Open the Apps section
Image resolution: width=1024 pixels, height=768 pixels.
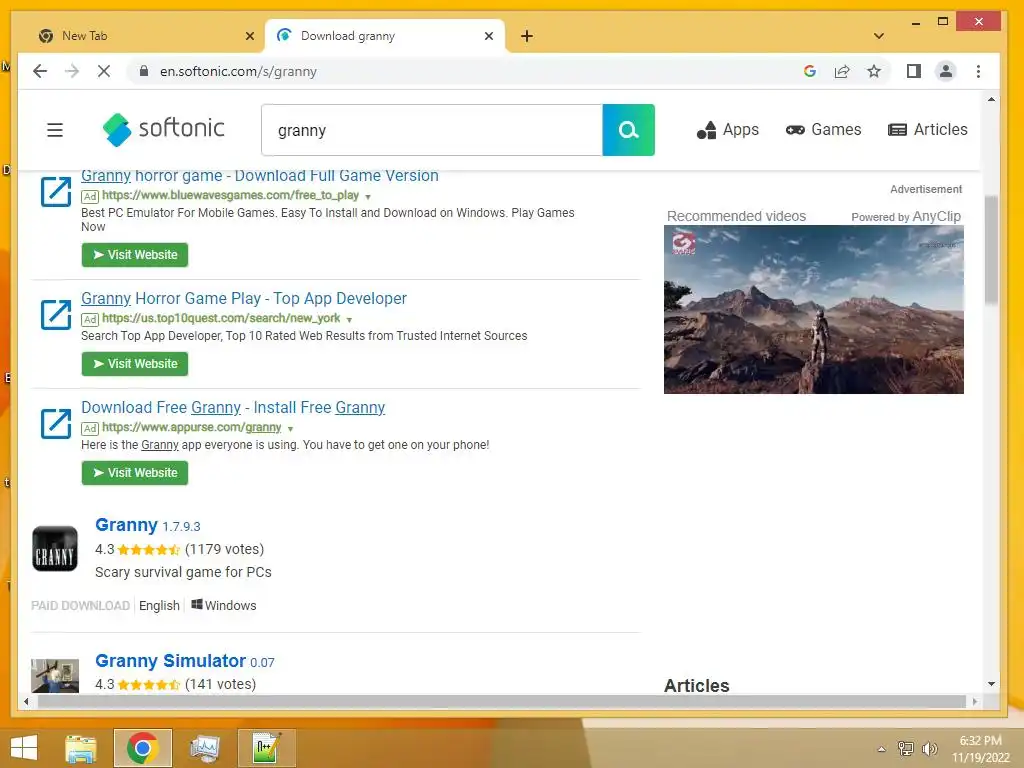(728, 130)
